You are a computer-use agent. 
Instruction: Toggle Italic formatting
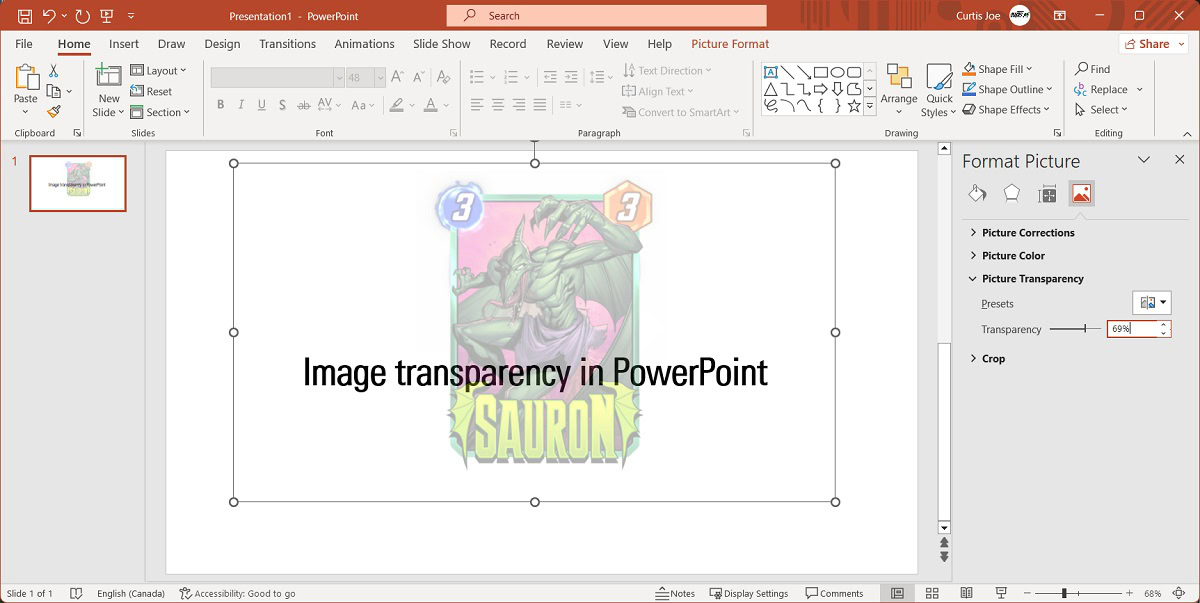point(241,105)
